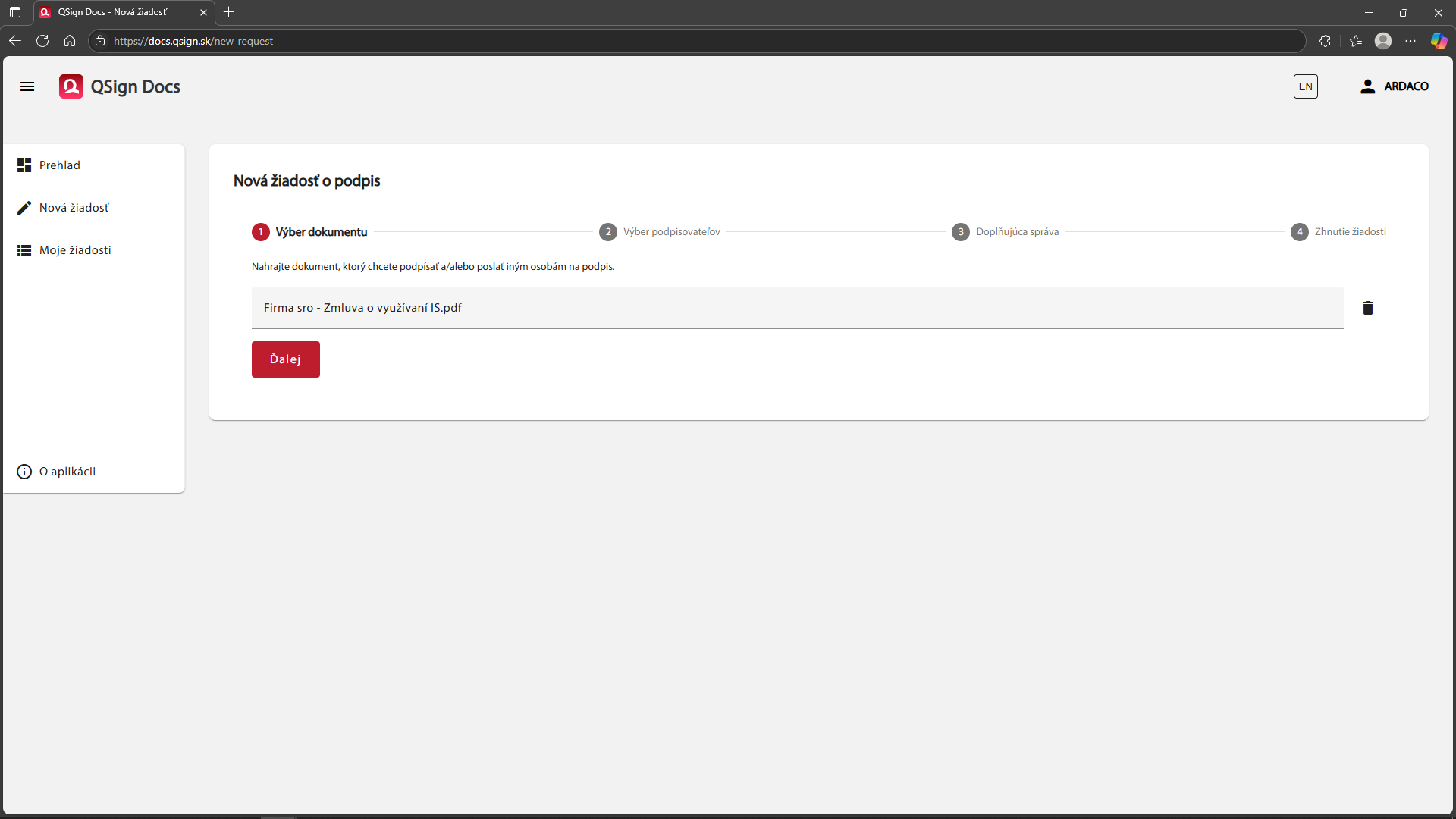Refresh the page with browser reload icon
Screen dimensions: 1456x819
pyautogui.click(x=42, y=41)
